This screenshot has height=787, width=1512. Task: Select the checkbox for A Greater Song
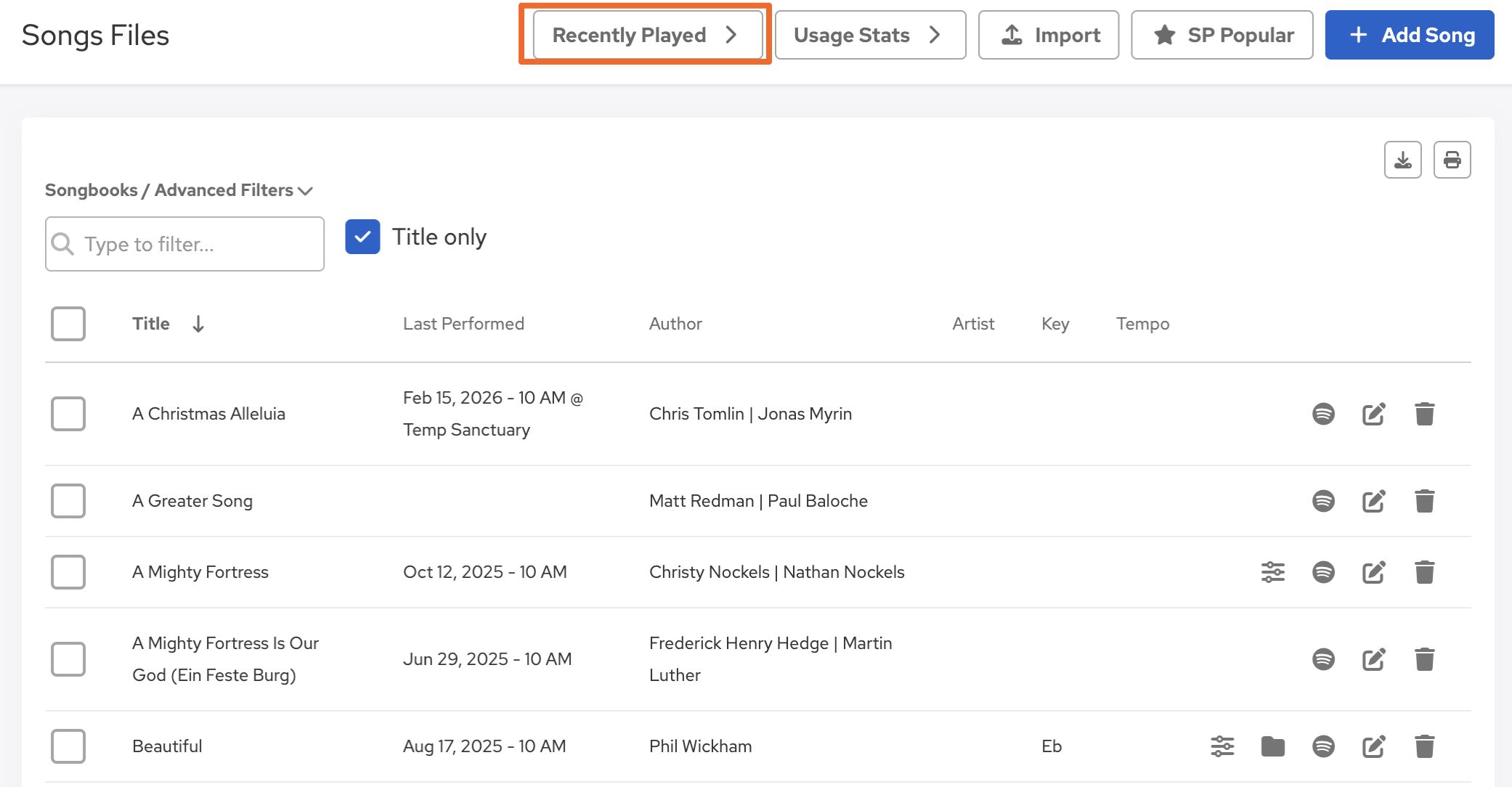pos(68,501)
